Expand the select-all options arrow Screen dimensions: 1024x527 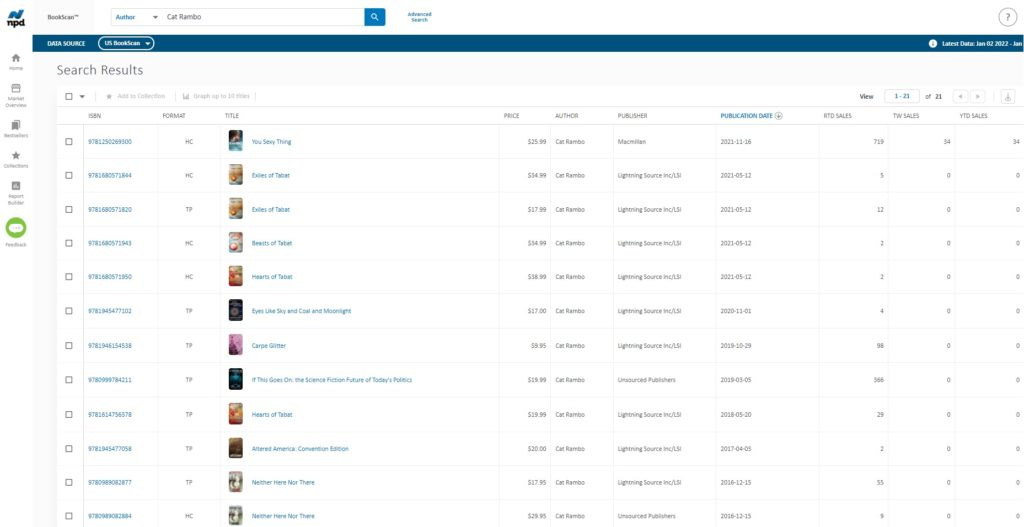(x=82, y=97)
